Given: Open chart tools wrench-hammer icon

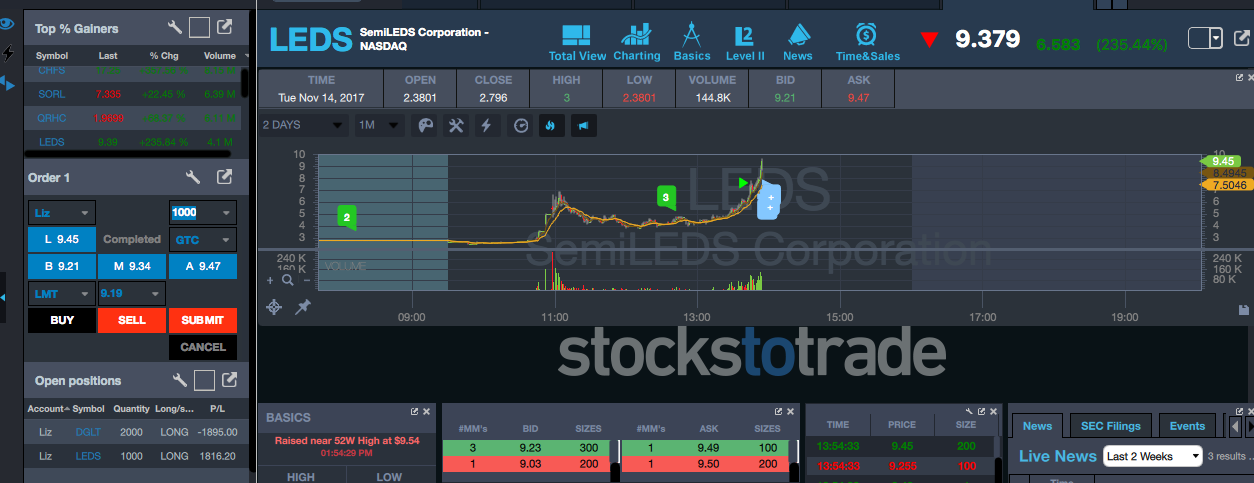Looking at the screenshot, I should click(x=456, y=125).
